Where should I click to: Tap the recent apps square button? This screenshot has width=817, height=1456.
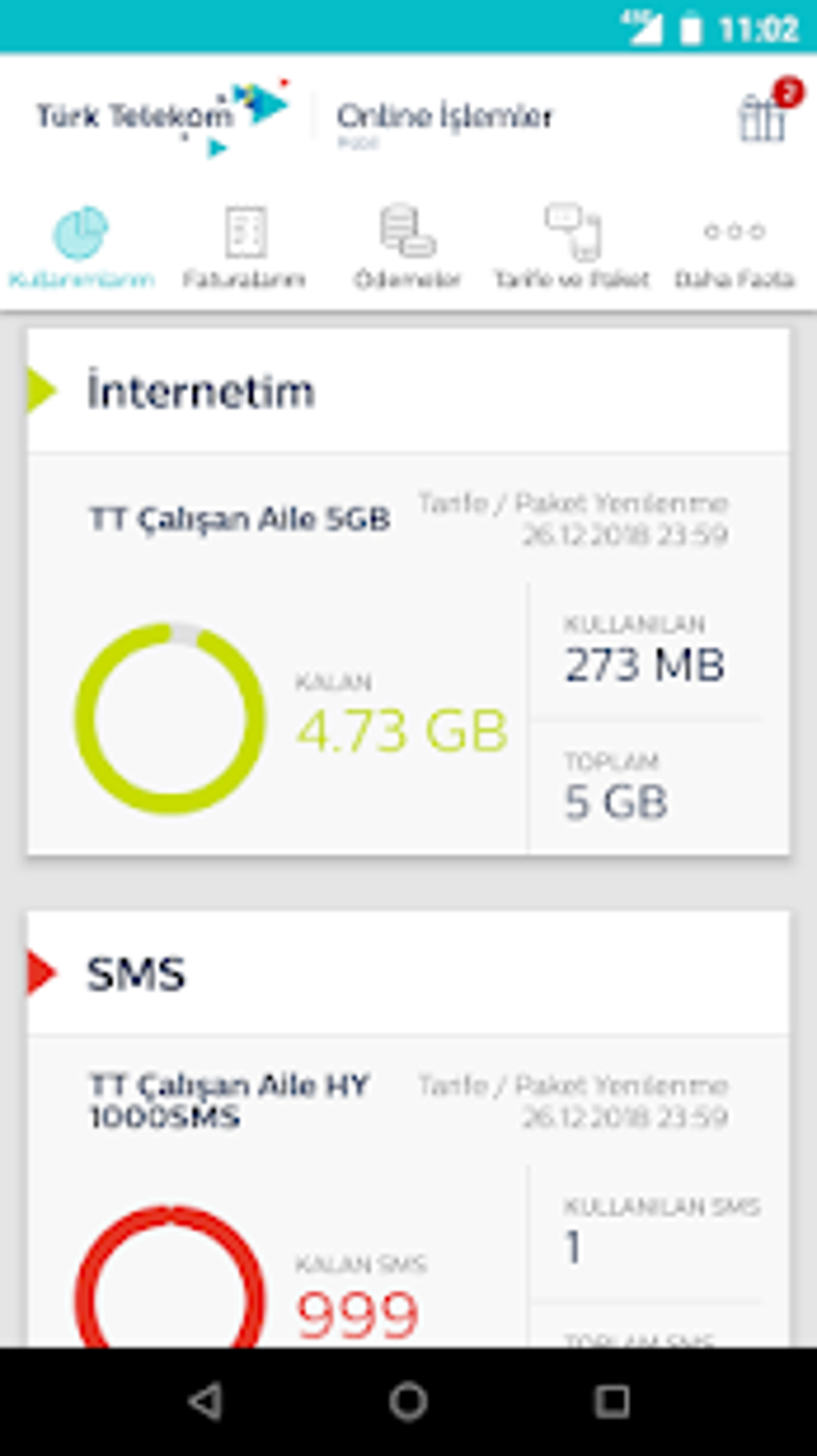tap(612, 1402)
